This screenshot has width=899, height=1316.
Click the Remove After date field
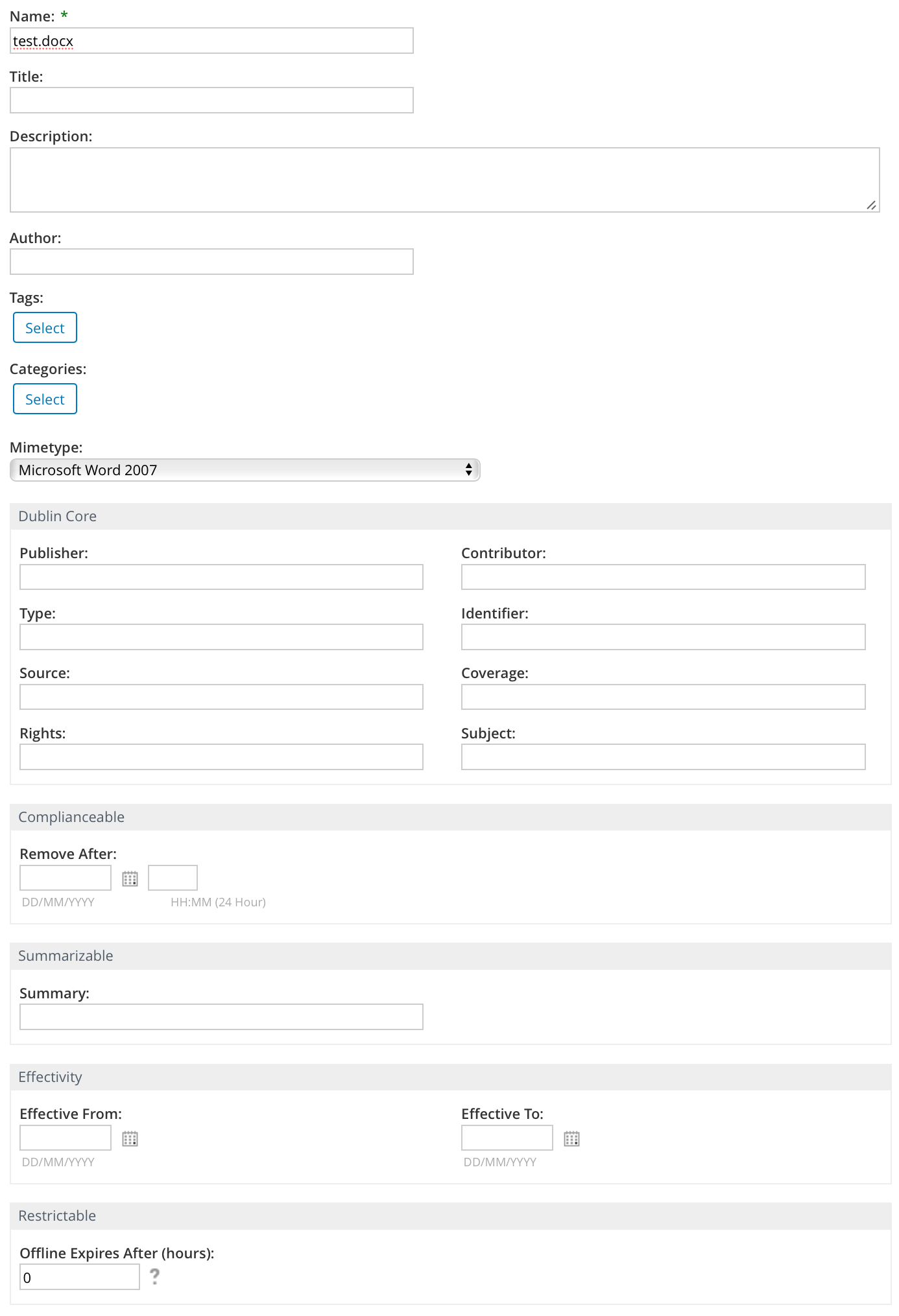(66, 878)
